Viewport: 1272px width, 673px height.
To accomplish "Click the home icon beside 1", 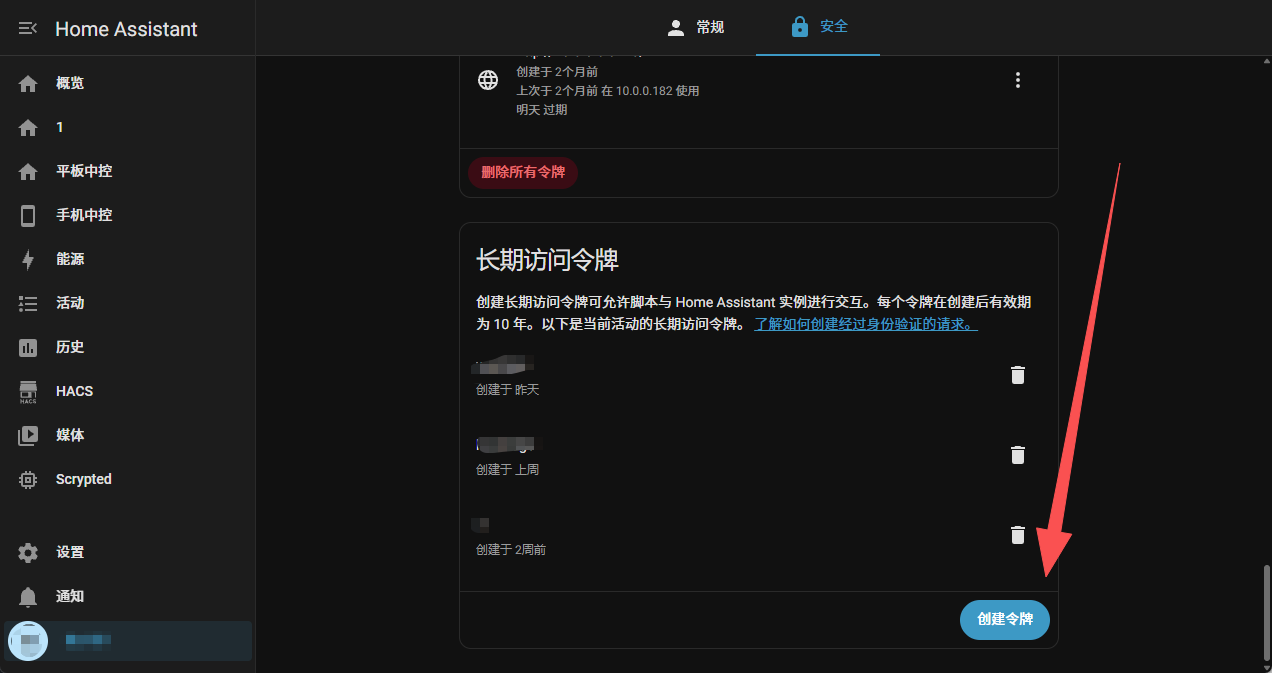I will pyautogui.click(x=28, y=128).
